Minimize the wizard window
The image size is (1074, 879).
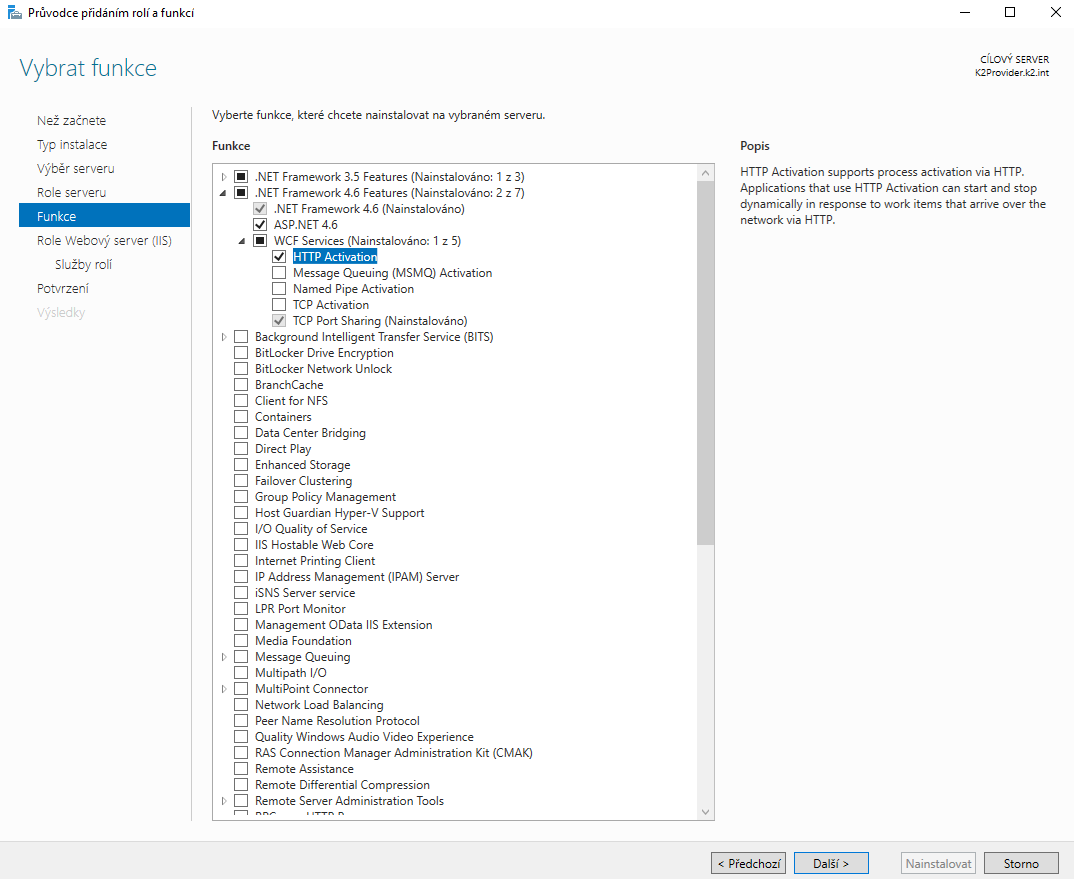964,12
